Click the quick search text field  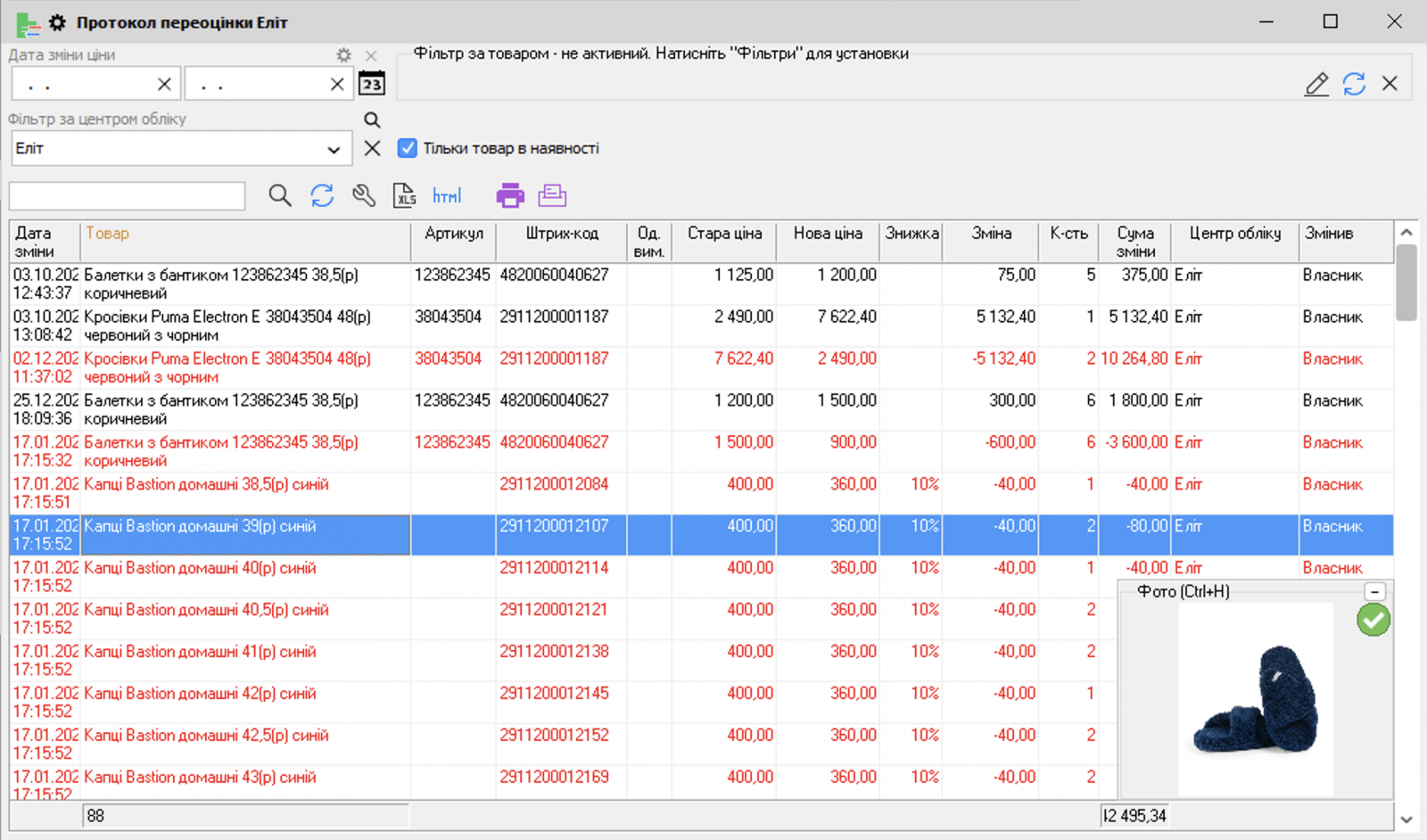tap(128, 196)
